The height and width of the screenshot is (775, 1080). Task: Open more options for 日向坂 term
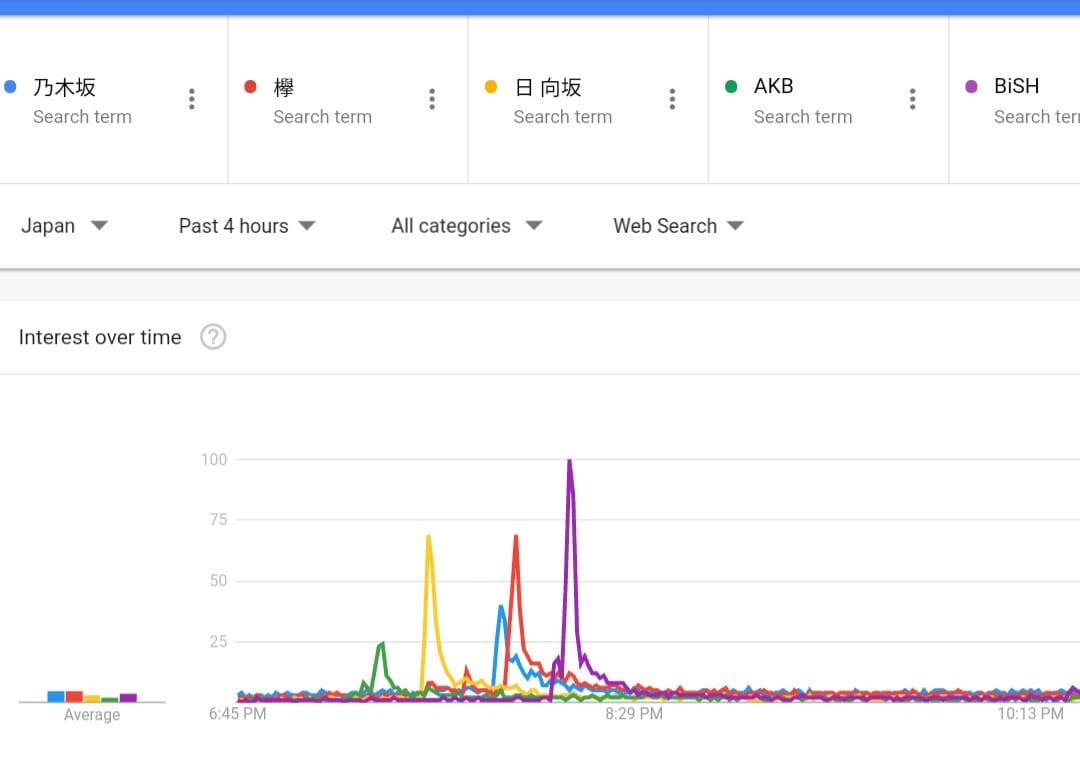click(671, 99)
